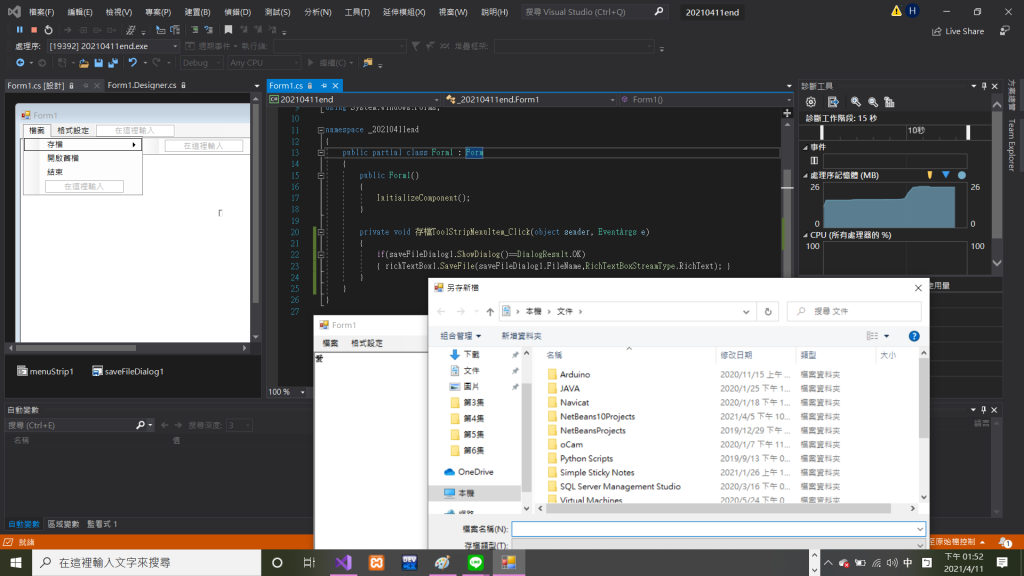Select the menuStrip1 component in designer tray

tap(45, 371)
